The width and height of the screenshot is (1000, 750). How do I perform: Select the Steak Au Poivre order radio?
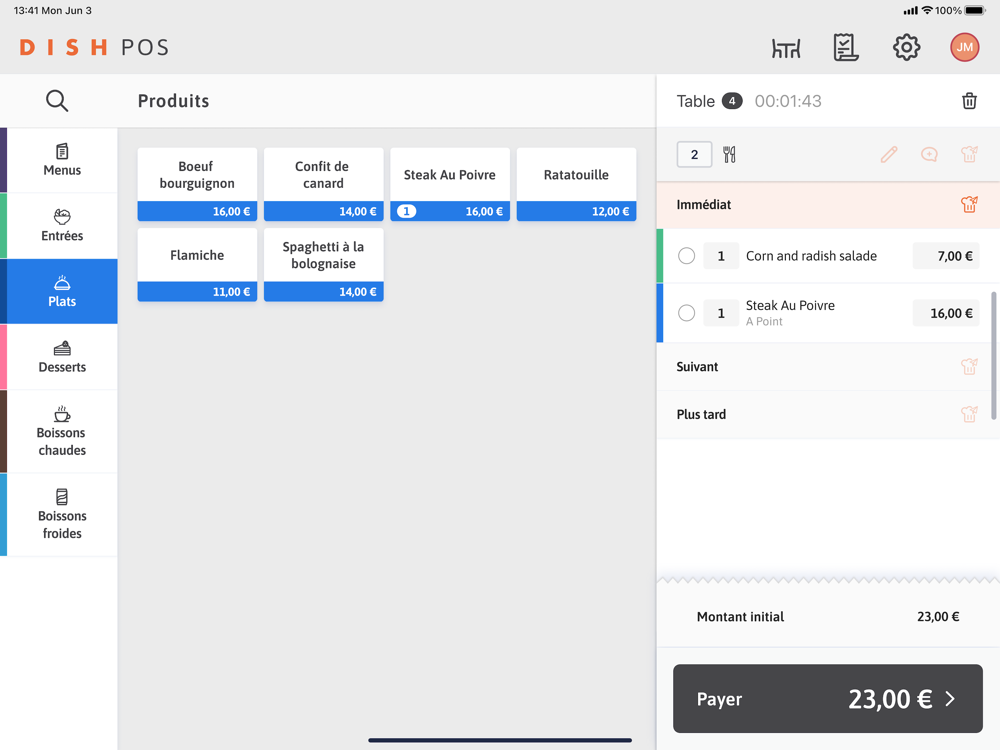point(687,313)
